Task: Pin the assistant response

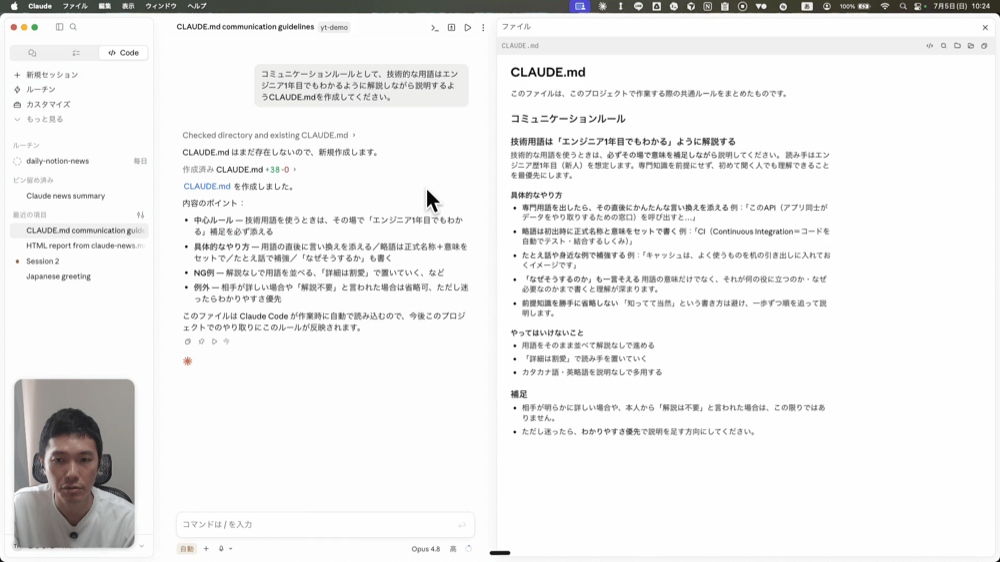Action: pyautogui.click(x=201, y=341)
